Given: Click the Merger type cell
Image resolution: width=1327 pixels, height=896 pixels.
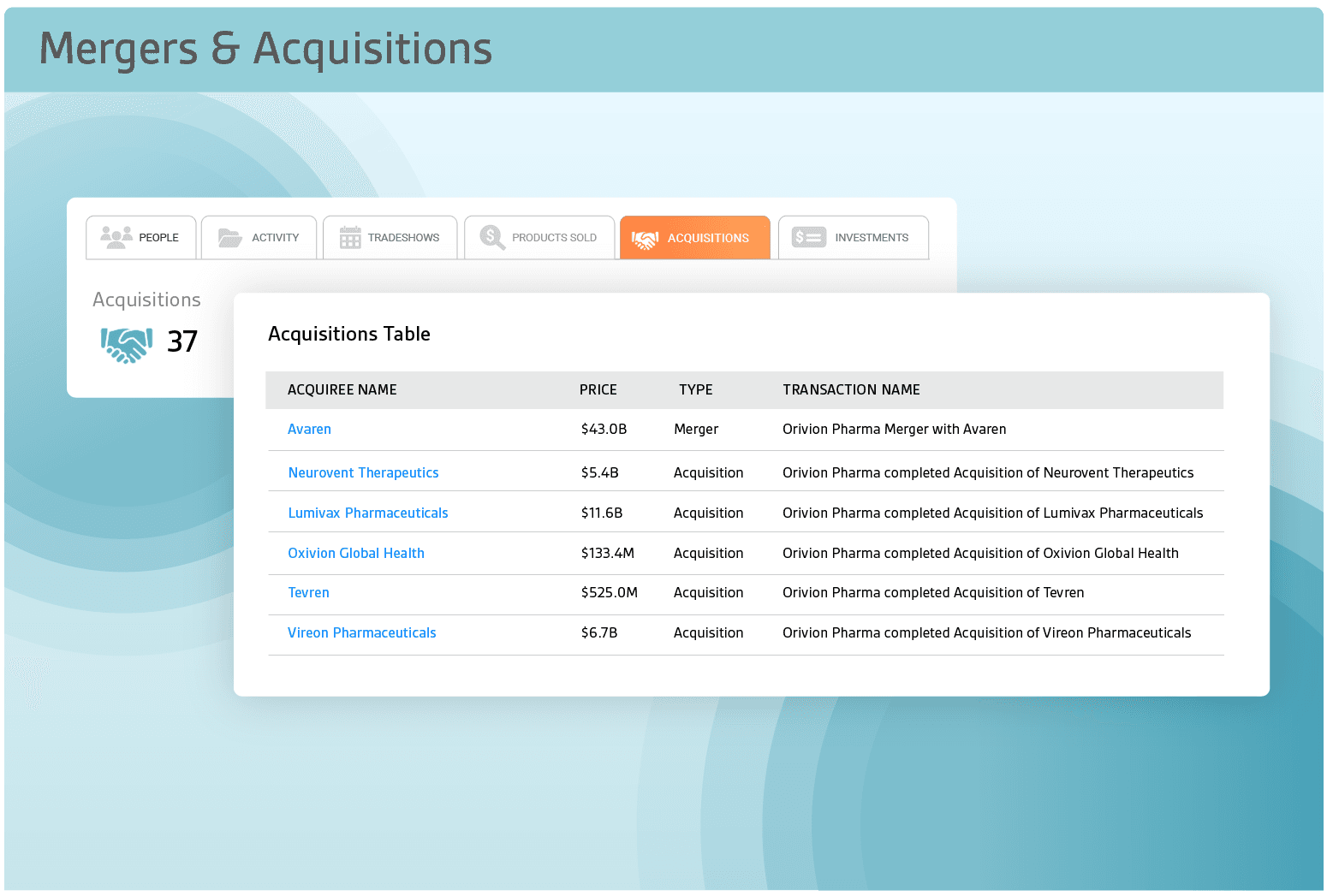Looking at the screenshot, I should coord(696,430).
